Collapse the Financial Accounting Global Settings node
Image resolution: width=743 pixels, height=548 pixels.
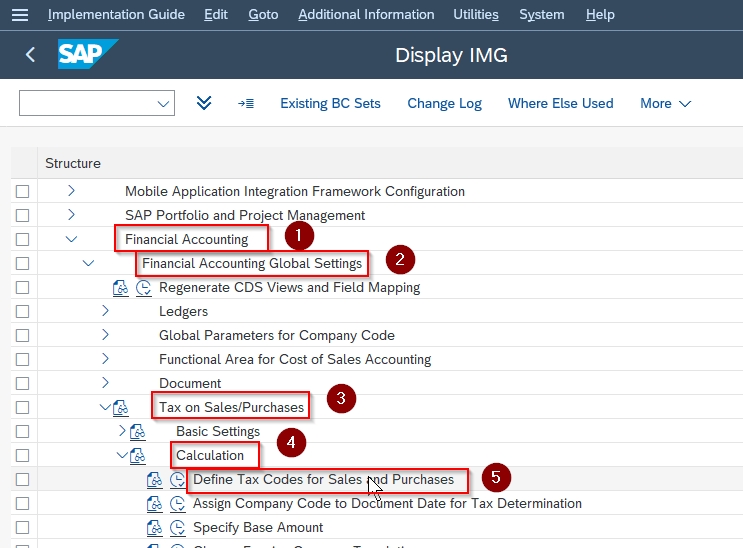(x=88, y=263)
